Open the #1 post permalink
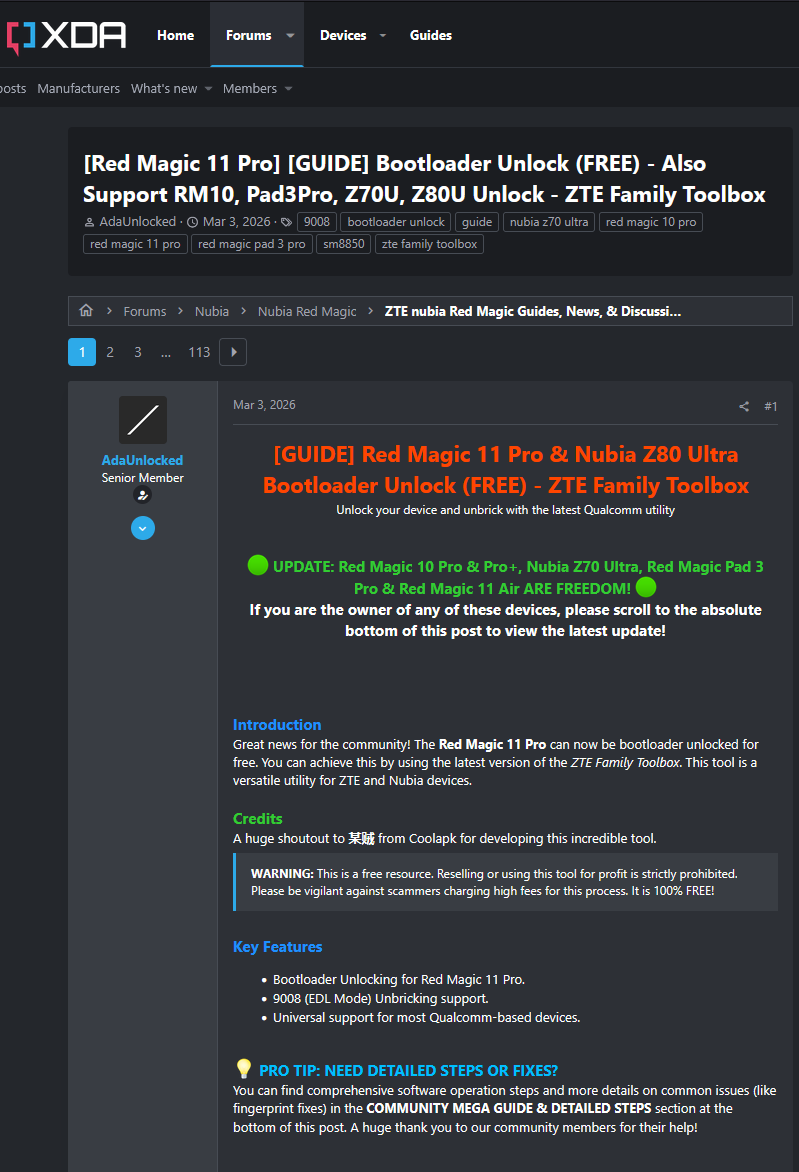Screen dimensions: 799x1172 [771, 407]
